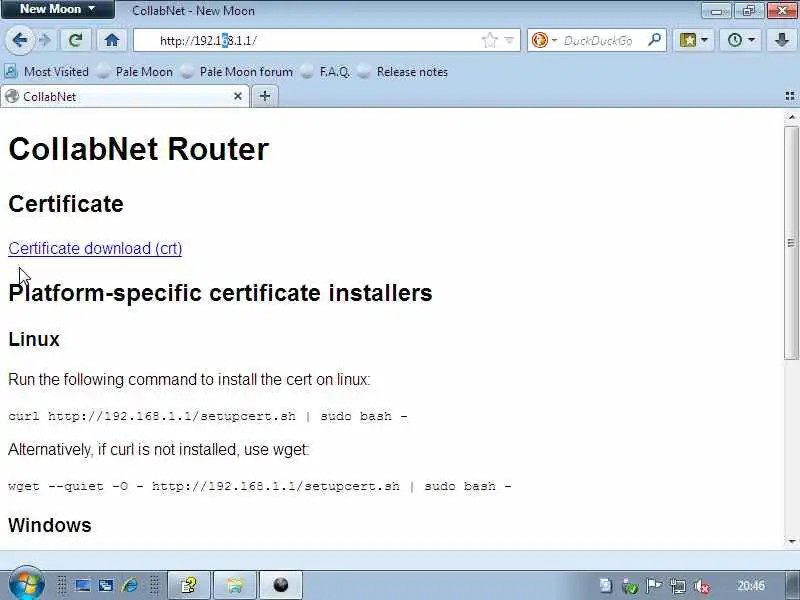Click the Certificate download (crt) link
Screen dimensions: 800x600
tap(95, 248)
